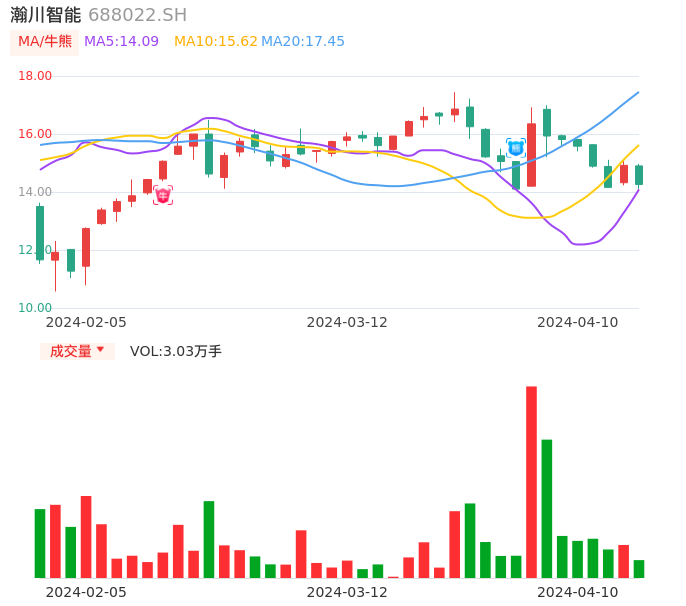Click the last green candlestick on the right

(639, 175)
